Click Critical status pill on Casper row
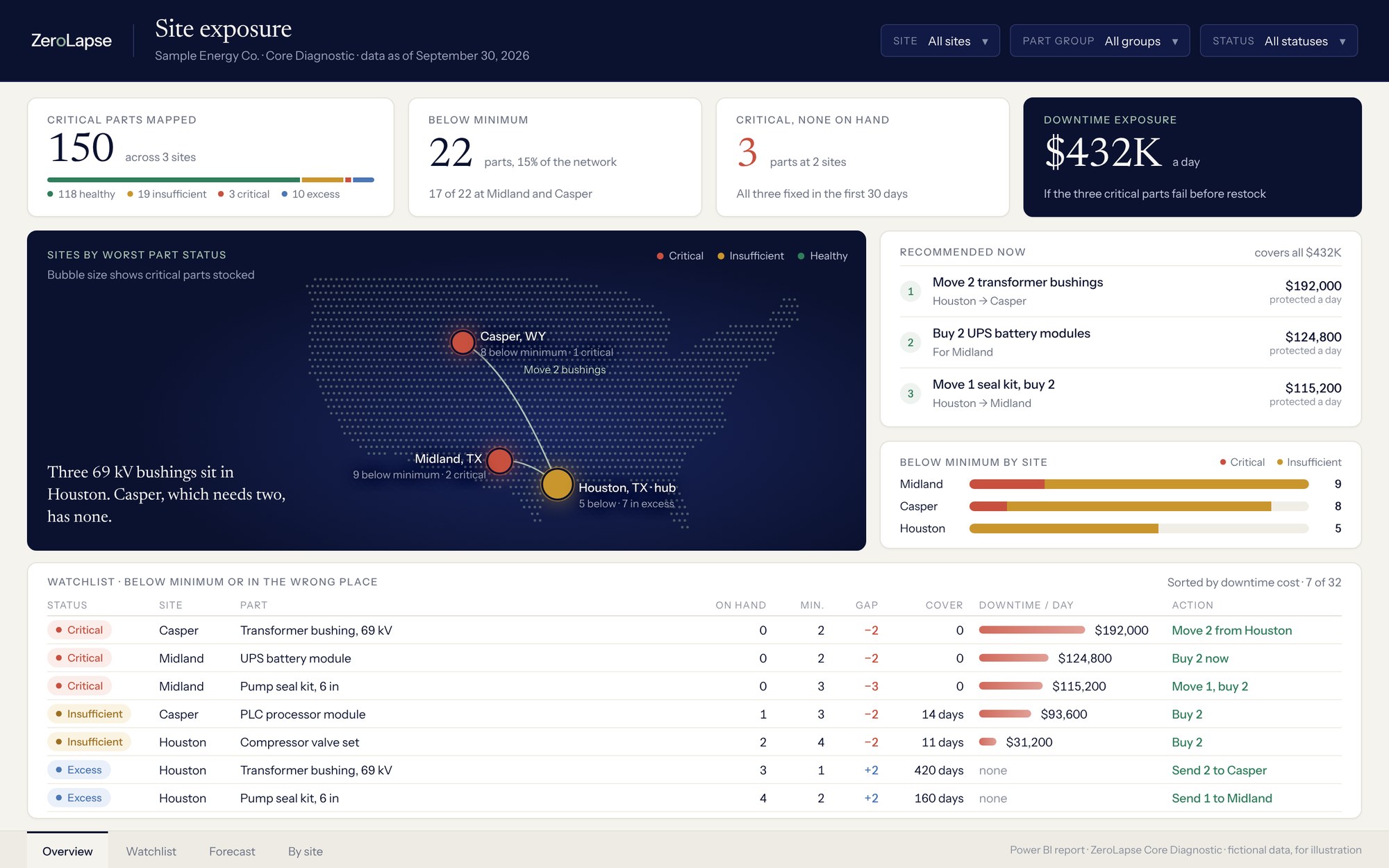Viewport: 1389px width, 868px height. click(79, 630)
